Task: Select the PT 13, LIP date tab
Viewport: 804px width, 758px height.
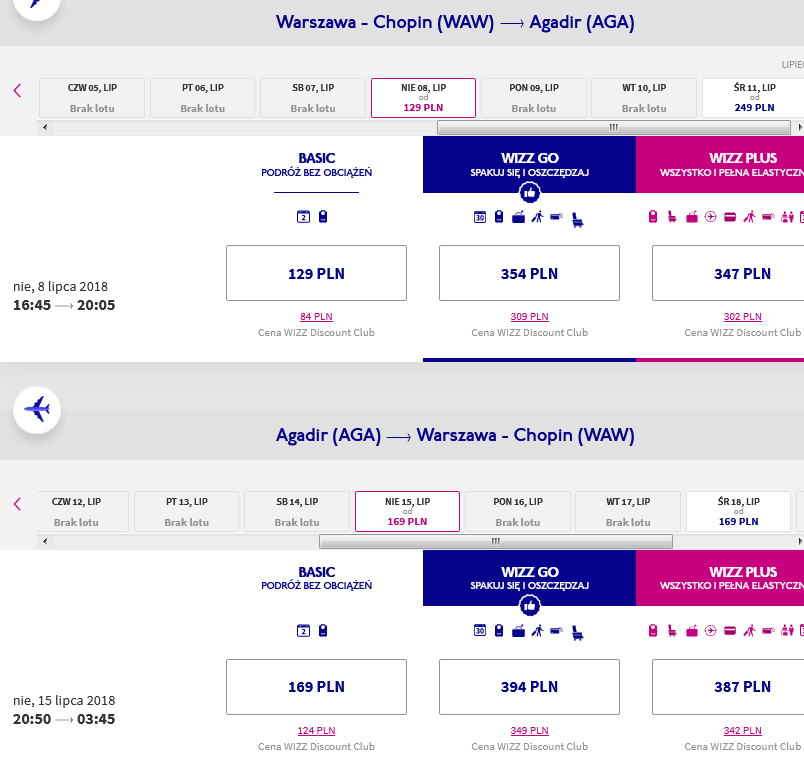Action: (187, 511)
